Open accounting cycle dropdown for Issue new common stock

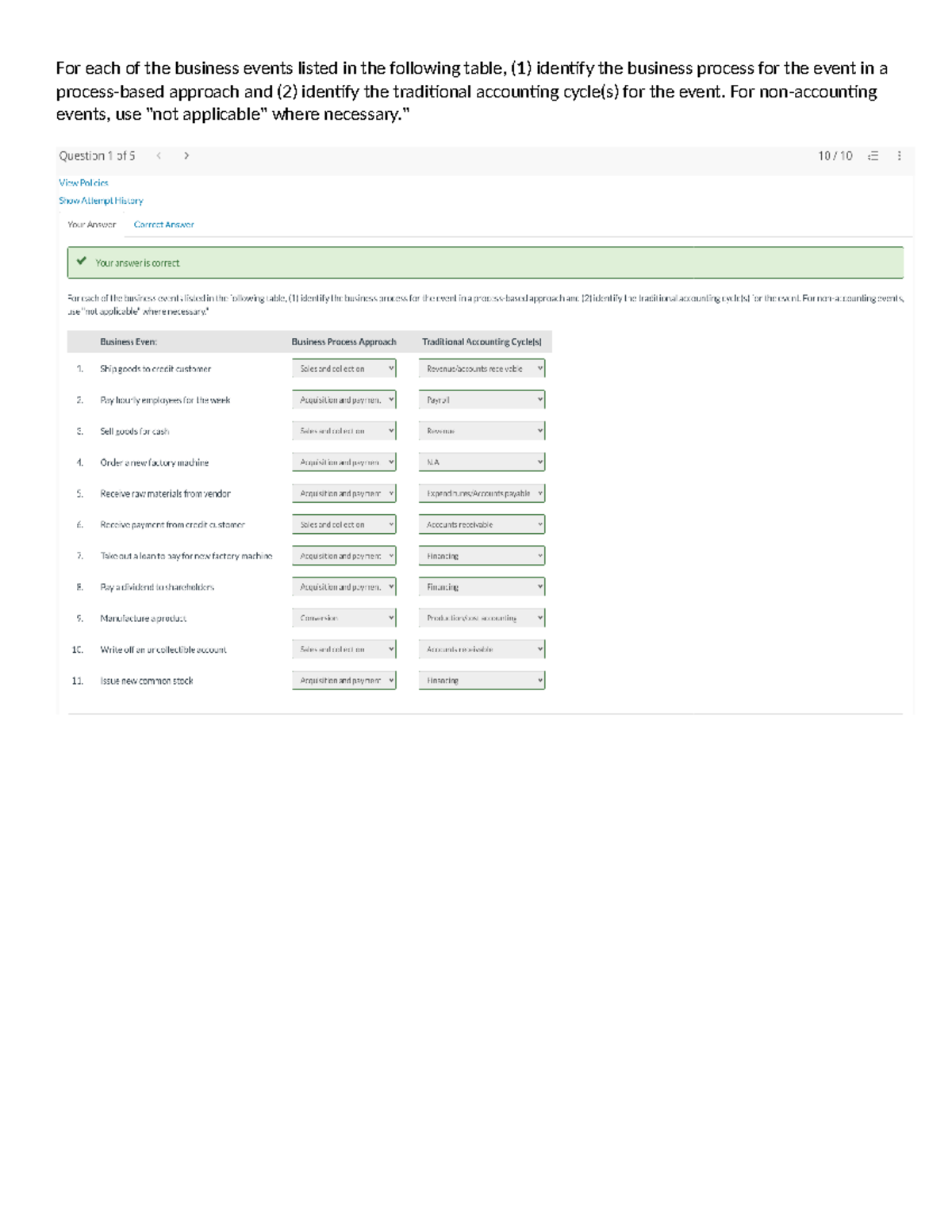(x=482, y=681)
